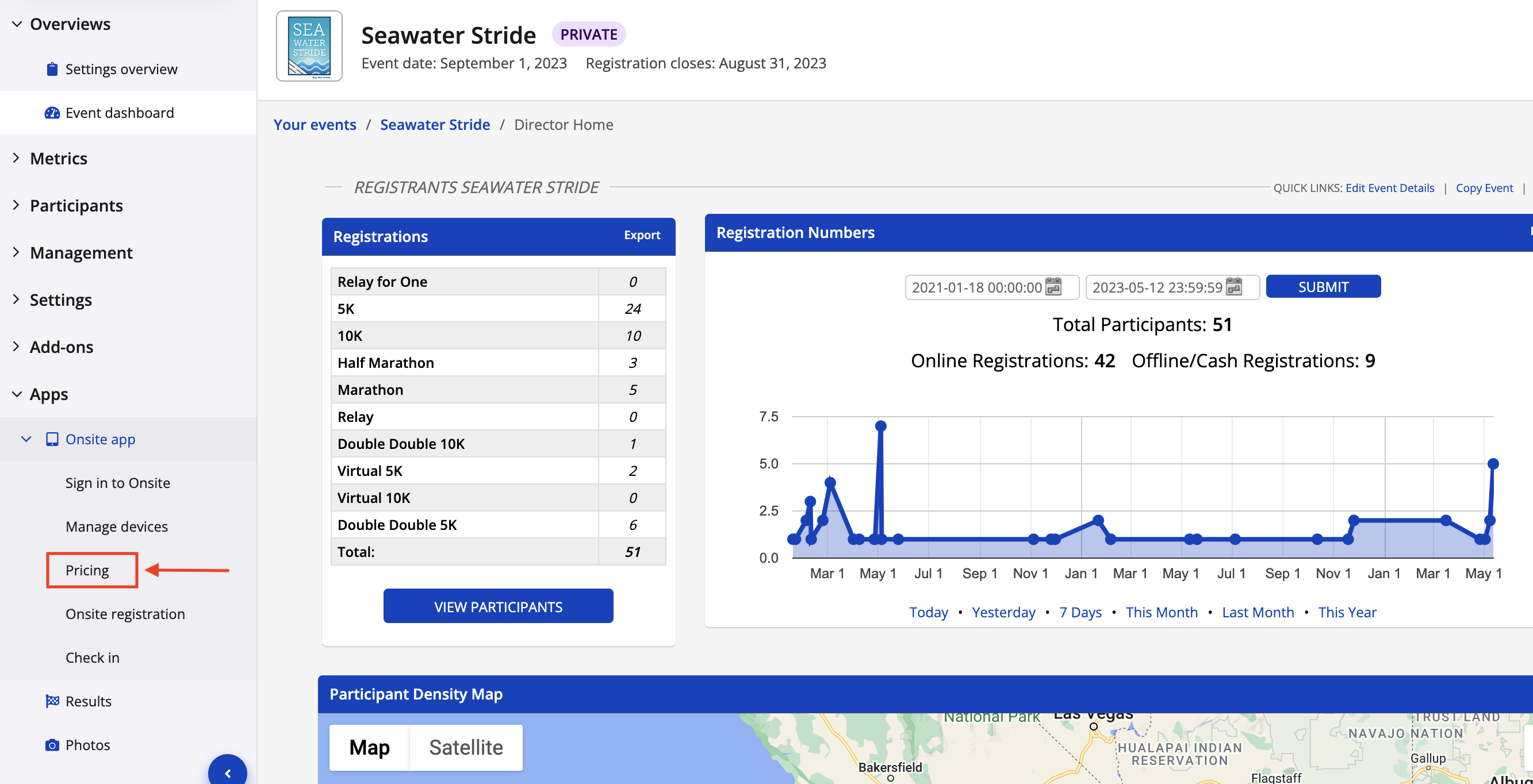Collapse the Apps section
Screen dimensions: 1533x784
[x=49, y=394]
